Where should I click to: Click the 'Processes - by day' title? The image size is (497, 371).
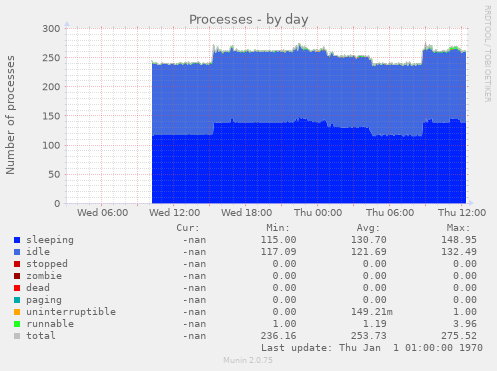(x=249, y=20)
